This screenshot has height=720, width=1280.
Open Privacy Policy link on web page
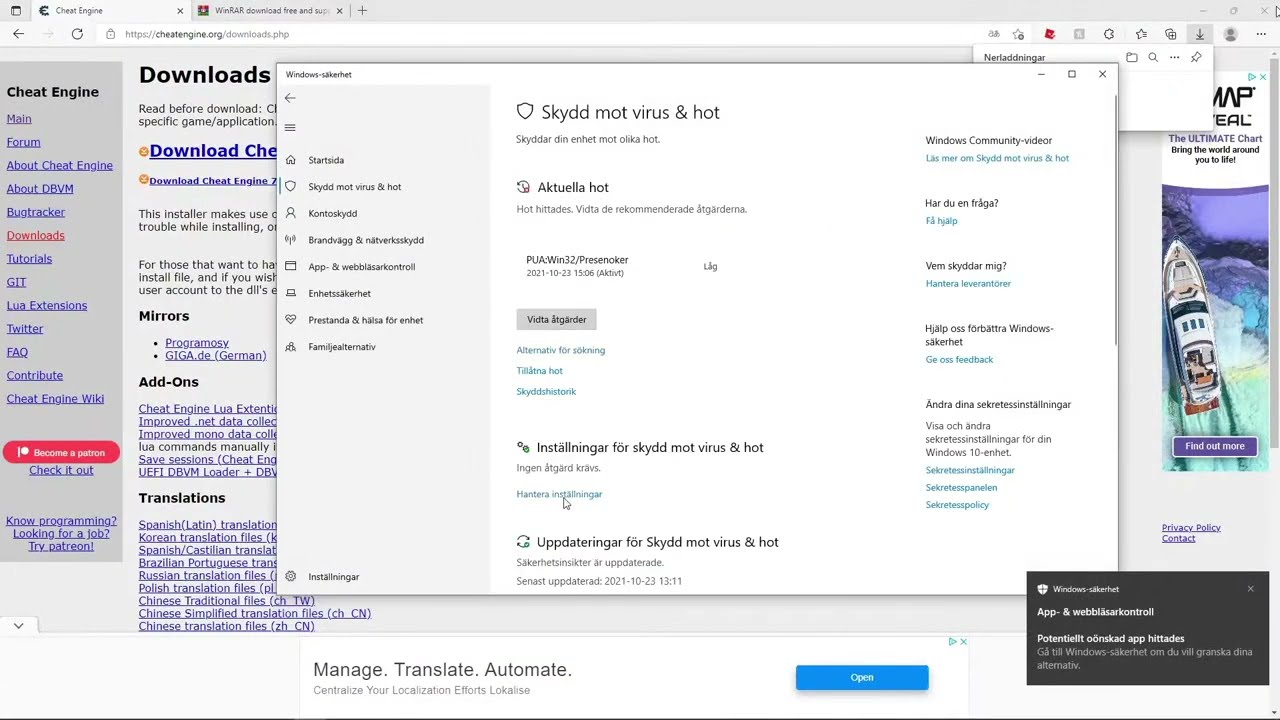tap(1191, 528)
